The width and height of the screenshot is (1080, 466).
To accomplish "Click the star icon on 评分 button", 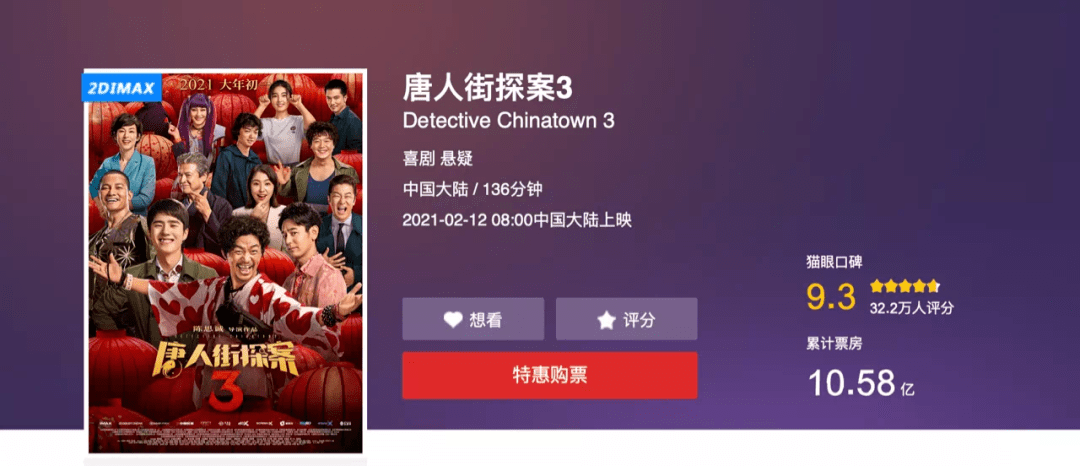I will (606, 319).
